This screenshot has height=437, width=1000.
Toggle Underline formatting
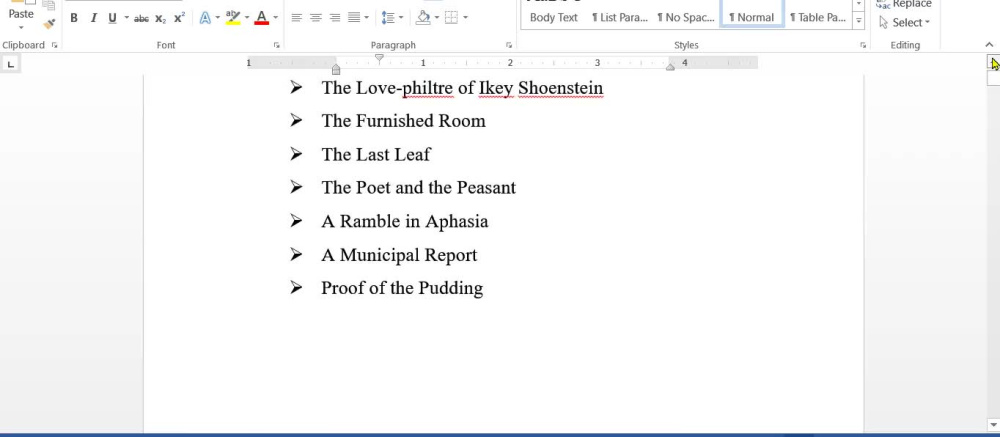point(112,18)
